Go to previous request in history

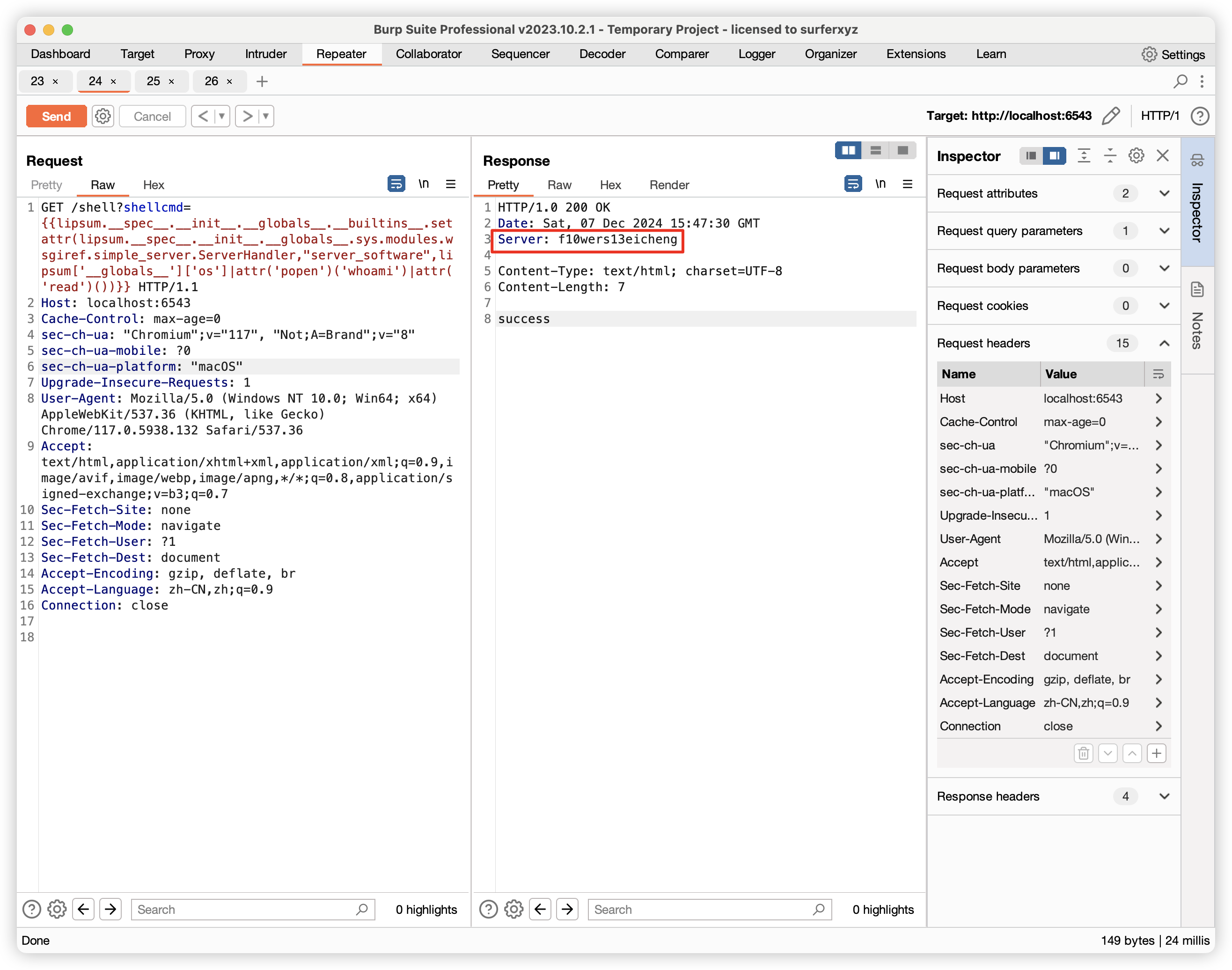(203, 117)
